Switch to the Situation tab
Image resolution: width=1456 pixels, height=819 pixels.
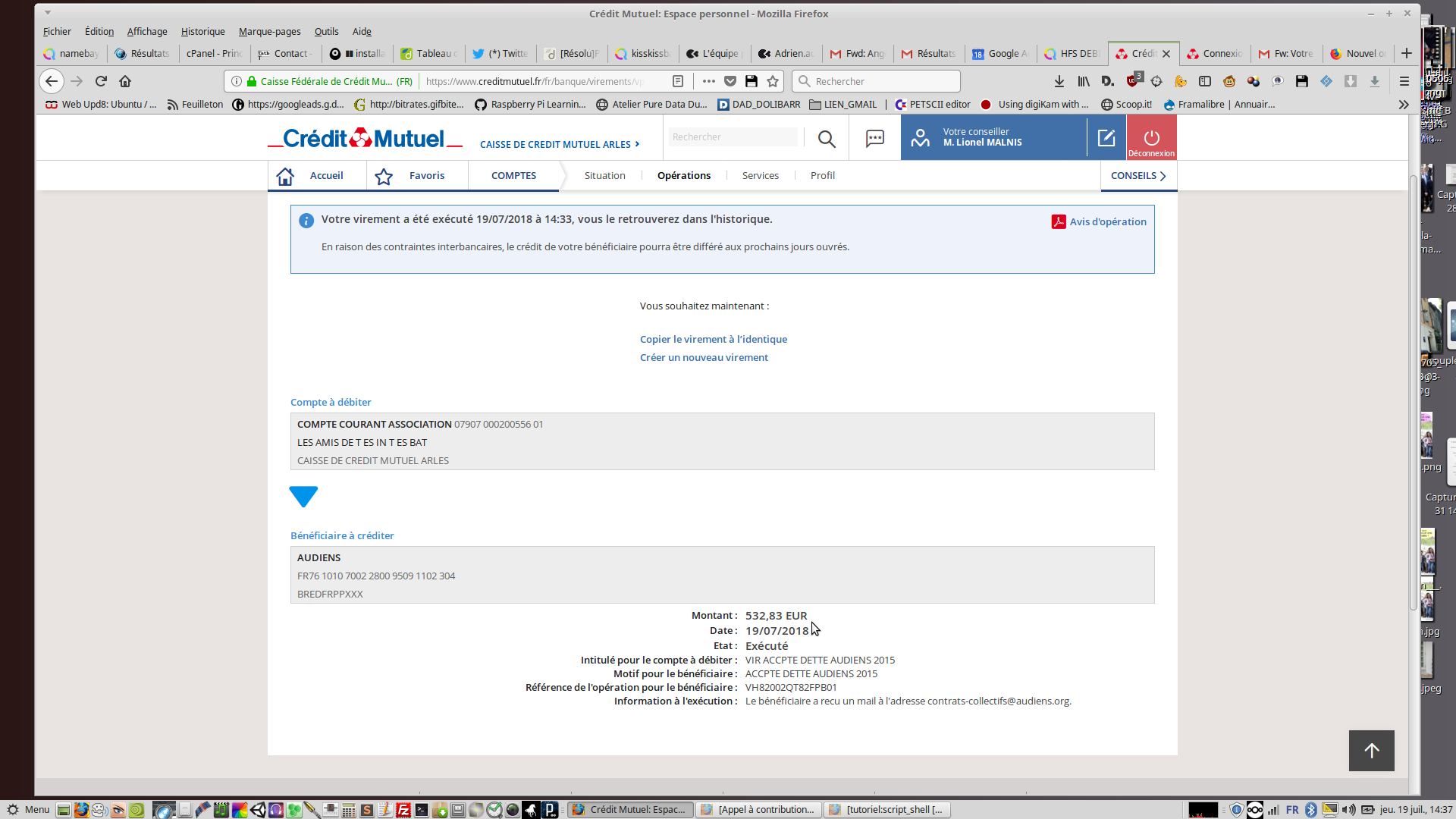(604, 176)
